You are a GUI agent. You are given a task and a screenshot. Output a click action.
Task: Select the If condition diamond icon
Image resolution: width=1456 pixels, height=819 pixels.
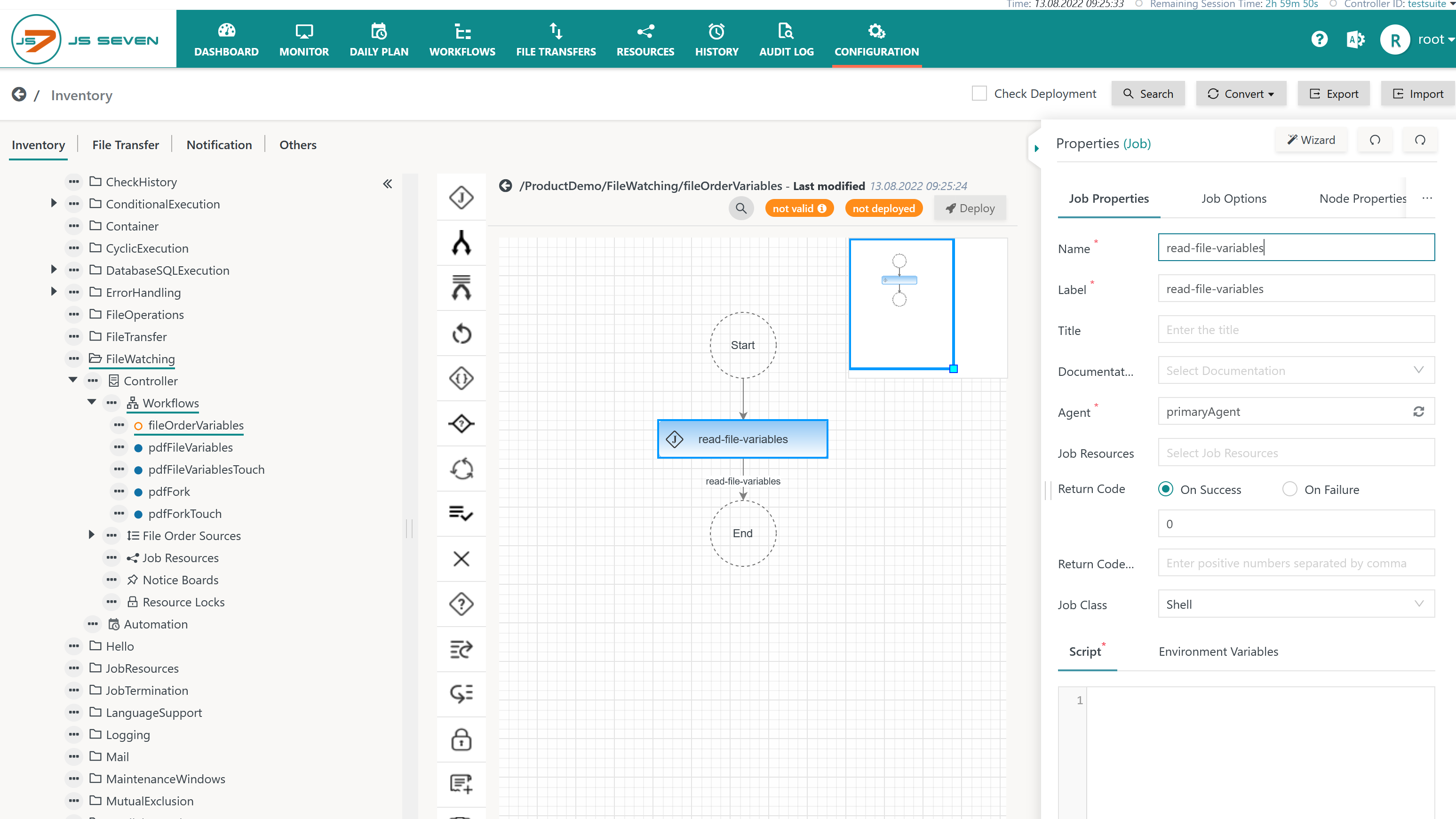(x=461, y=423)
